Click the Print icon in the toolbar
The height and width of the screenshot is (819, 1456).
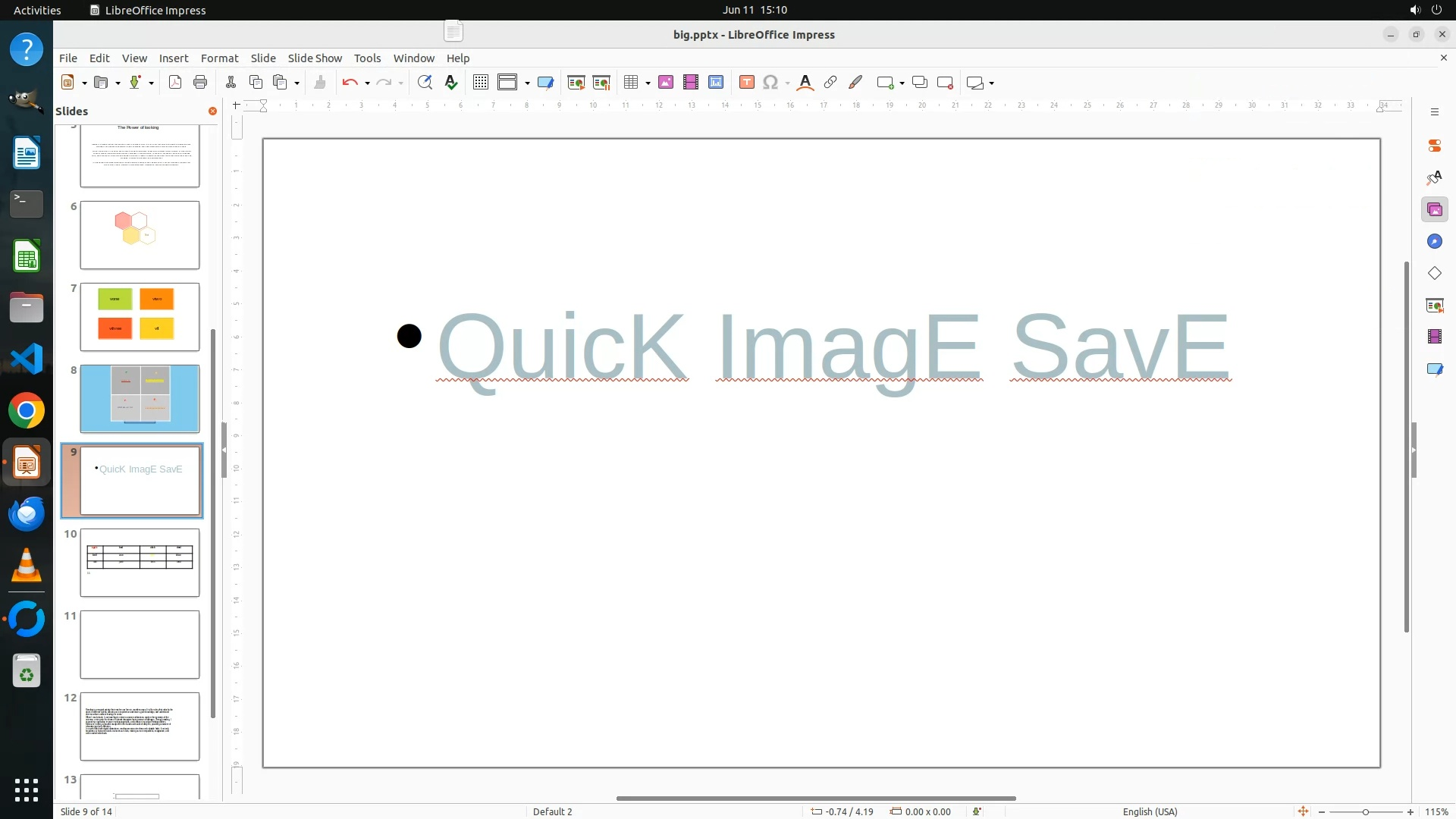tap(200, 83)
